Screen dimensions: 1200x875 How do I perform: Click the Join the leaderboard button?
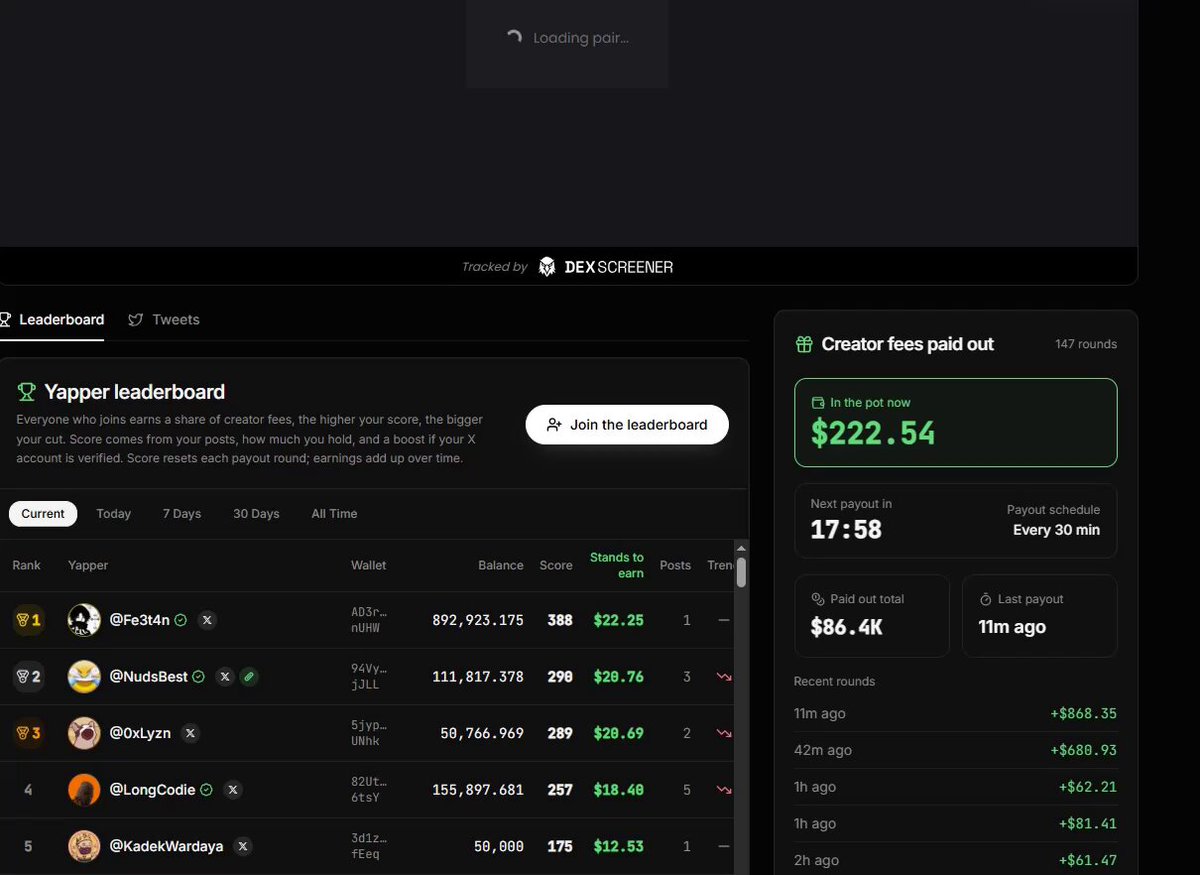[627, 425]
